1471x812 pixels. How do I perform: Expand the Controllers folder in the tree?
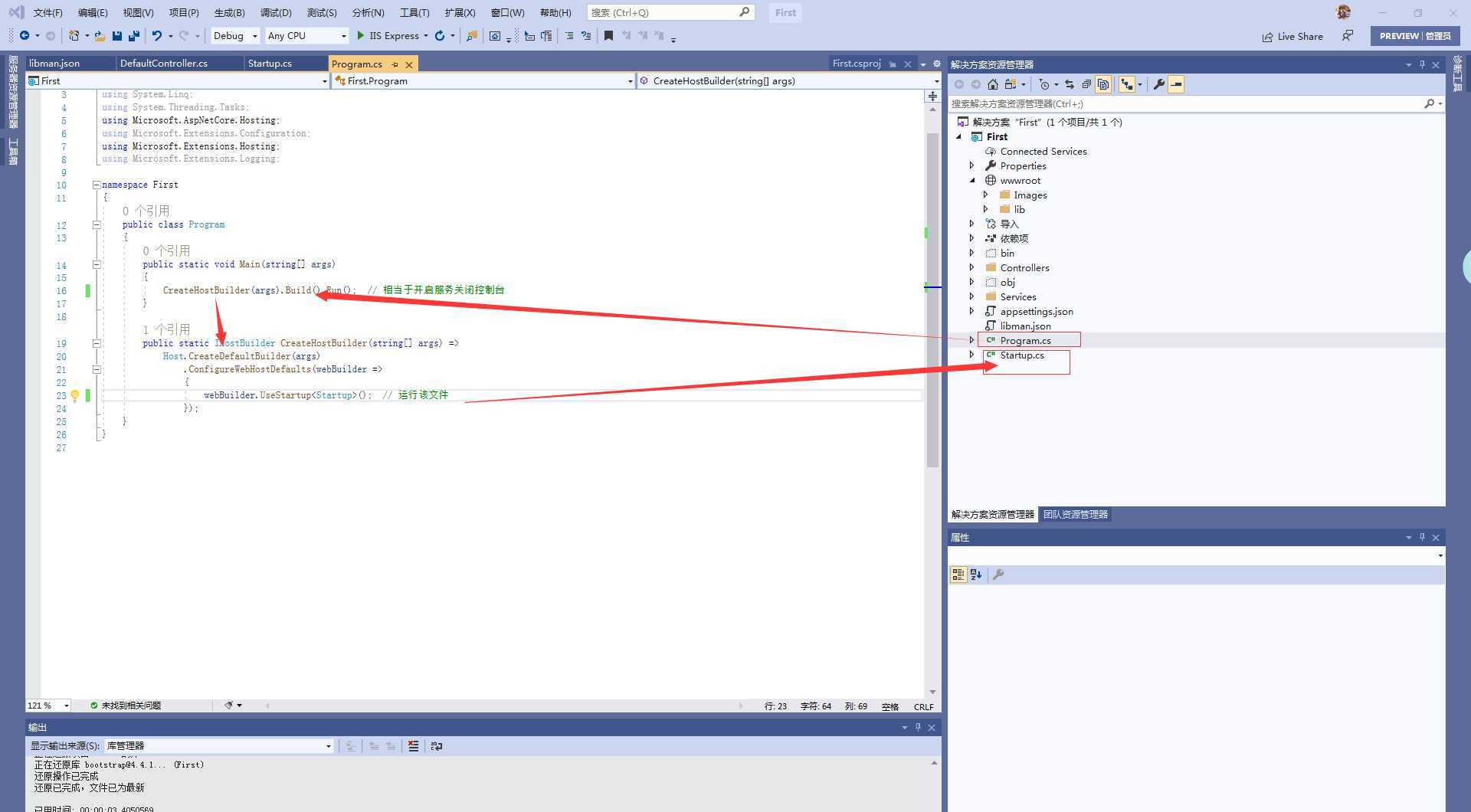pos(972,267)
